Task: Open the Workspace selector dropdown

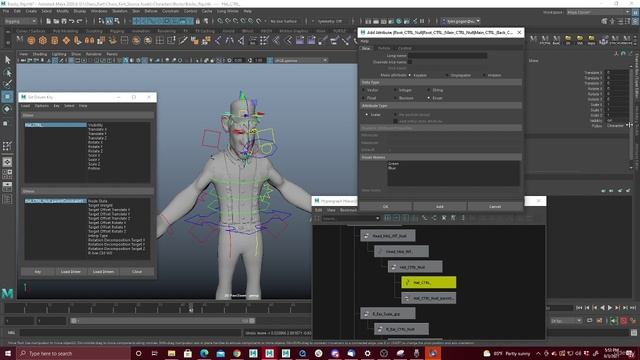Action: click(598, 12)
